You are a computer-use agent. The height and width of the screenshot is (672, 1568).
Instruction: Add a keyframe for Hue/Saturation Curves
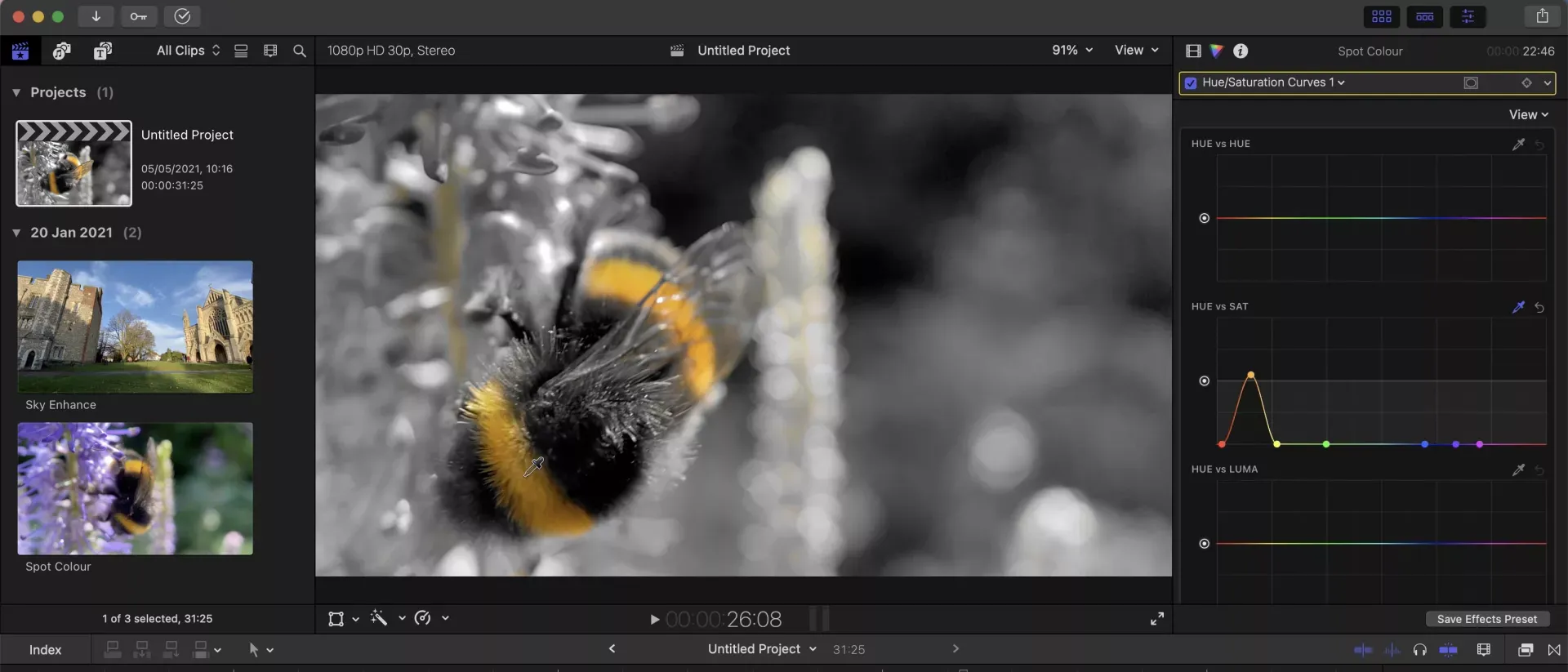pyautogui.click(x=1526, y=82)
